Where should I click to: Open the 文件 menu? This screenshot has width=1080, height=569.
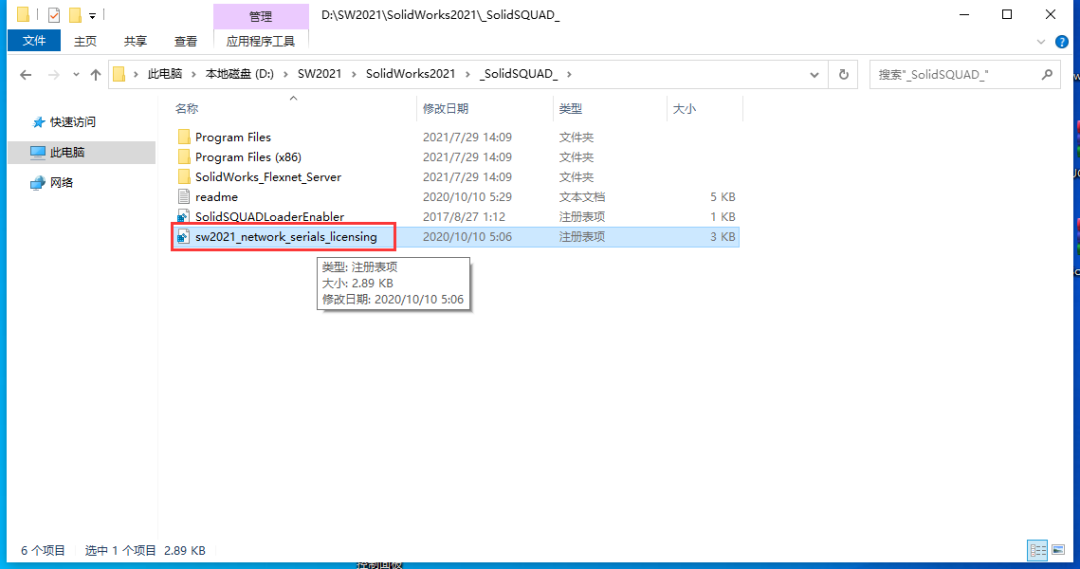(x=34, y=41)
